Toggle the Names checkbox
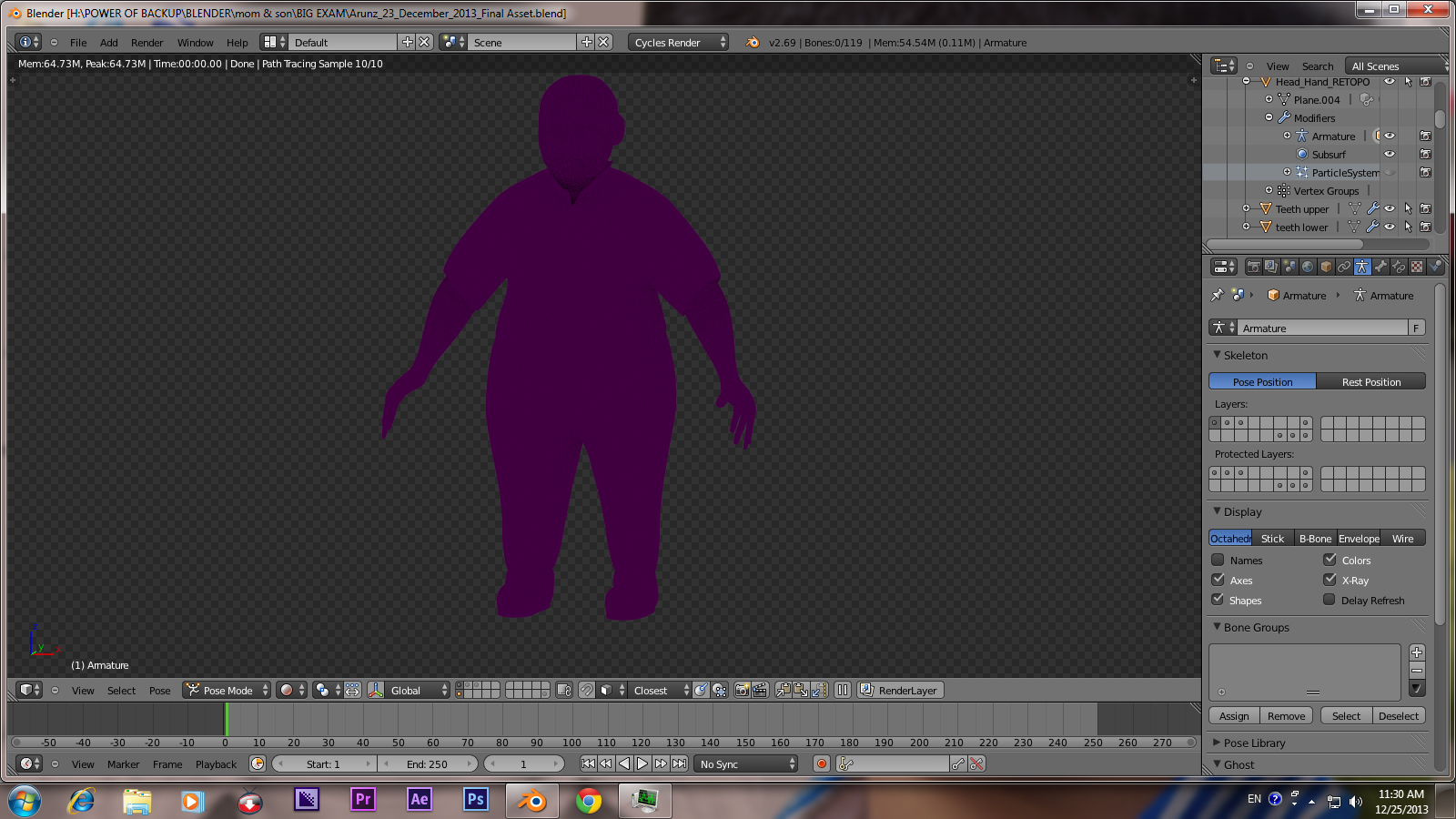Viewport: 1456px width, 819px height. pos(1218,560)
